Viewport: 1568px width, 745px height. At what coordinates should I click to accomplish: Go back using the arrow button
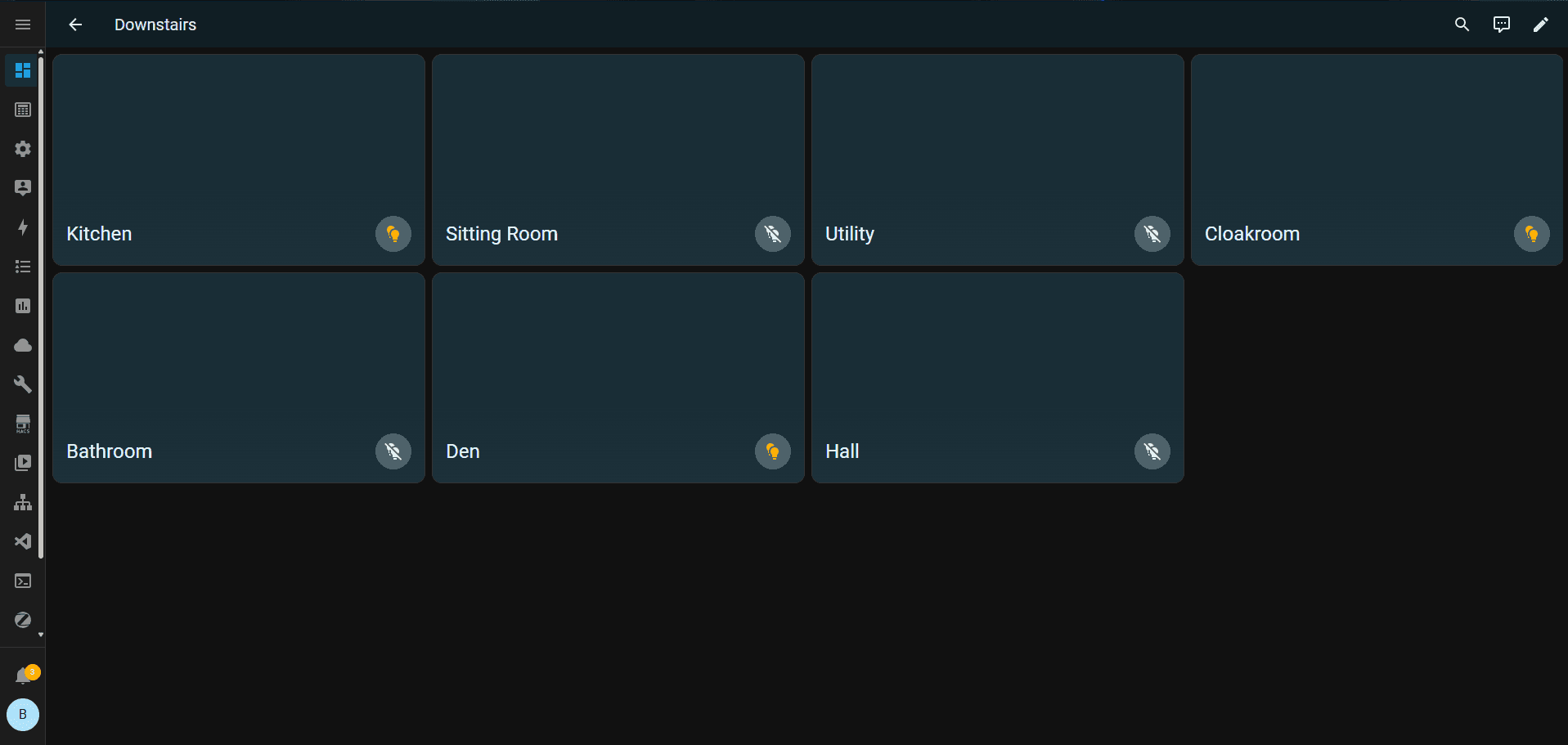(x=75, y=25)
